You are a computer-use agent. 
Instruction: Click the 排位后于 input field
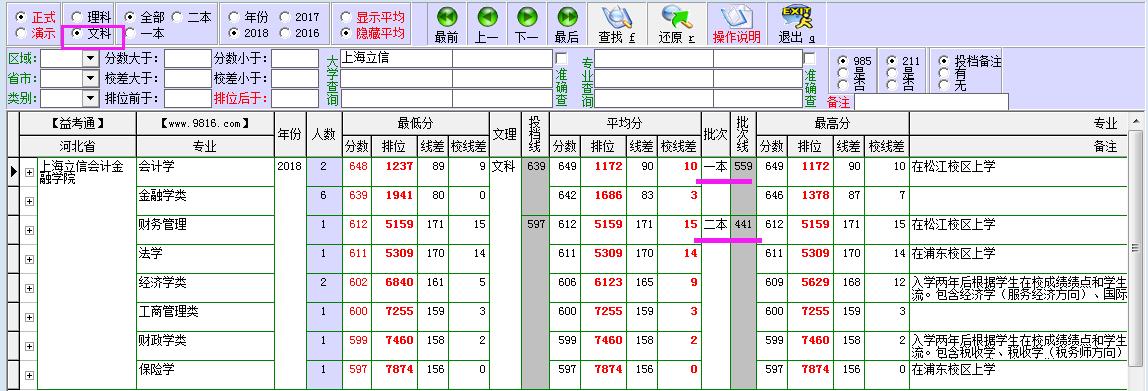(x=295, y=98)
